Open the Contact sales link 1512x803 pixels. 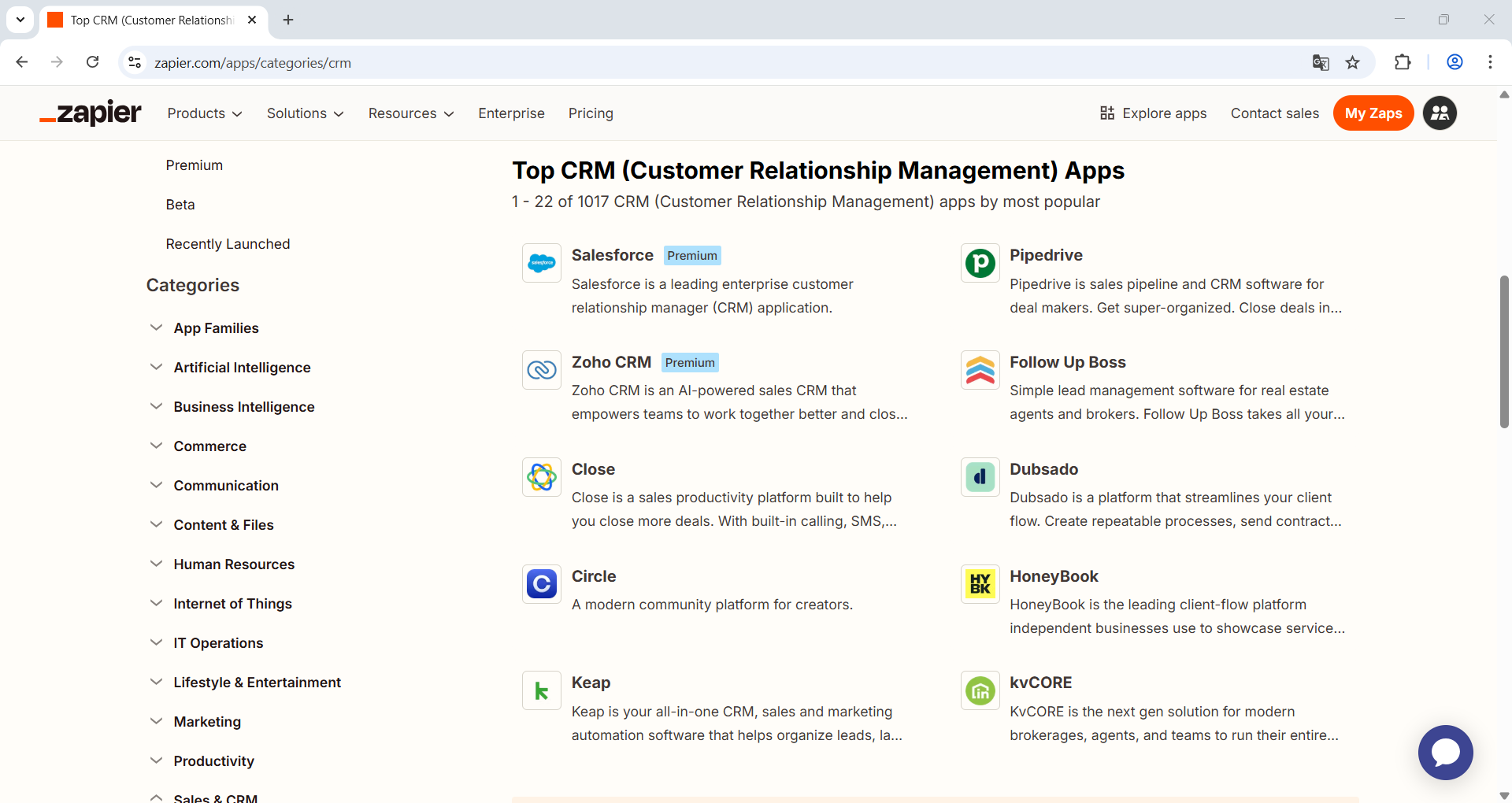1274,113
